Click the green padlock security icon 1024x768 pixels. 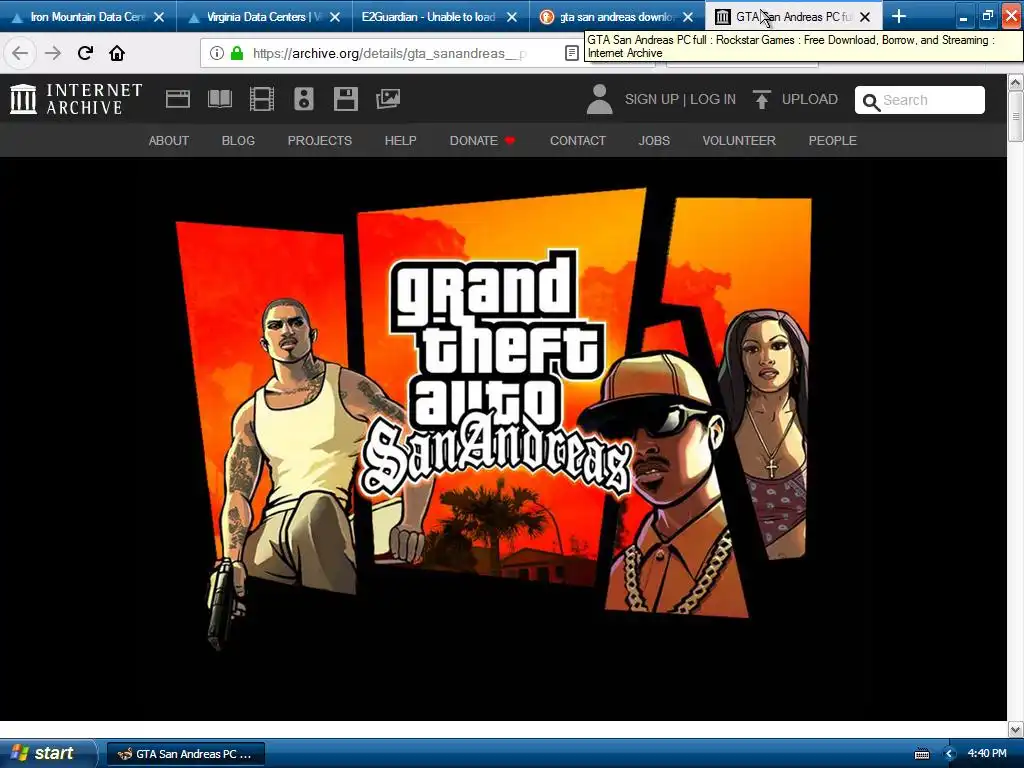(x=237, y=53)
